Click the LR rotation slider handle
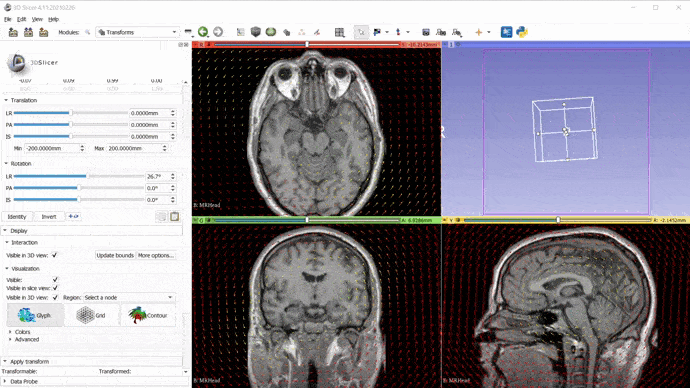690x388 pixels. click(88, 176)
